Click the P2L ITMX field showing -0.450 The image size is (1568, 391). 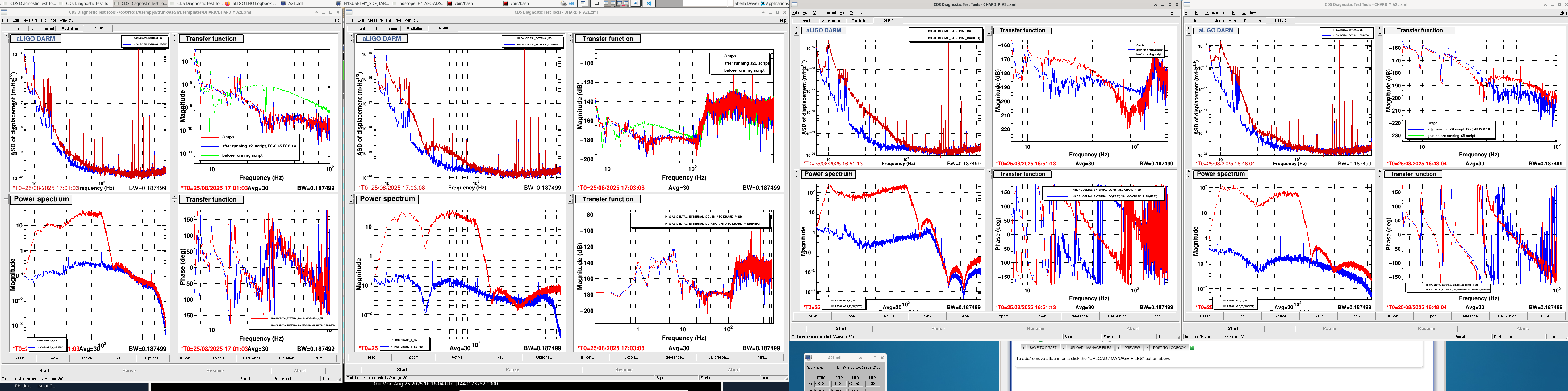coord(855,384)
